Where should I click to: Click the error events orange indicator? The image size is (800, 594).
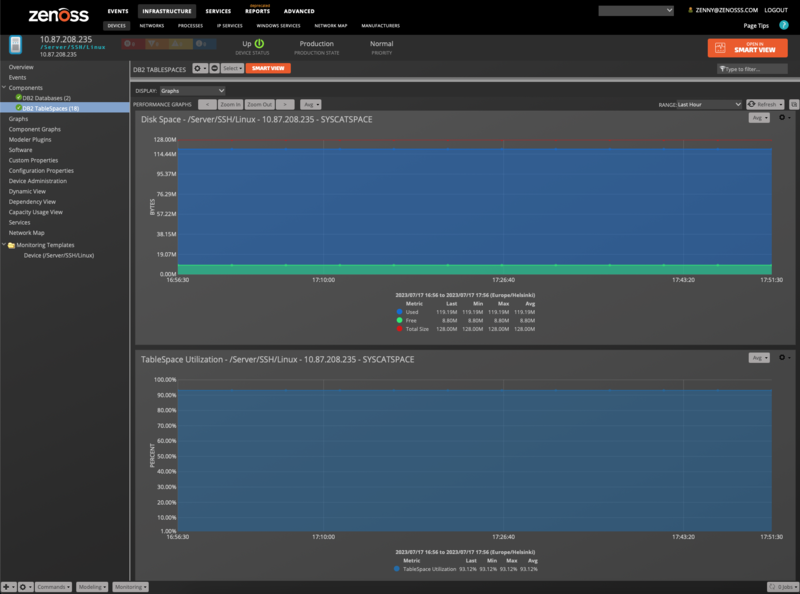coord(157,44)
